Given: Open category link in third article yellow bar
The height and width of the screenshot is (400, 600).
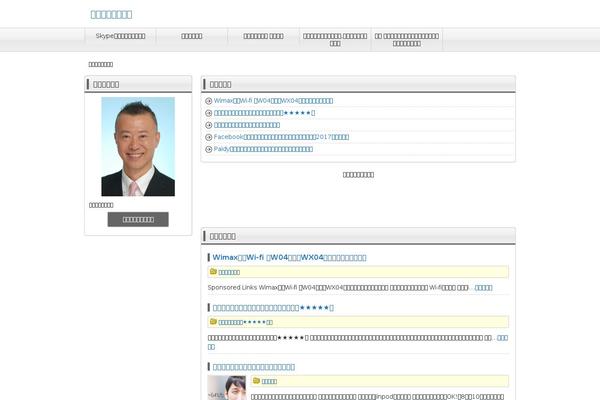Looking at the screenshot, I should (269, 382).
